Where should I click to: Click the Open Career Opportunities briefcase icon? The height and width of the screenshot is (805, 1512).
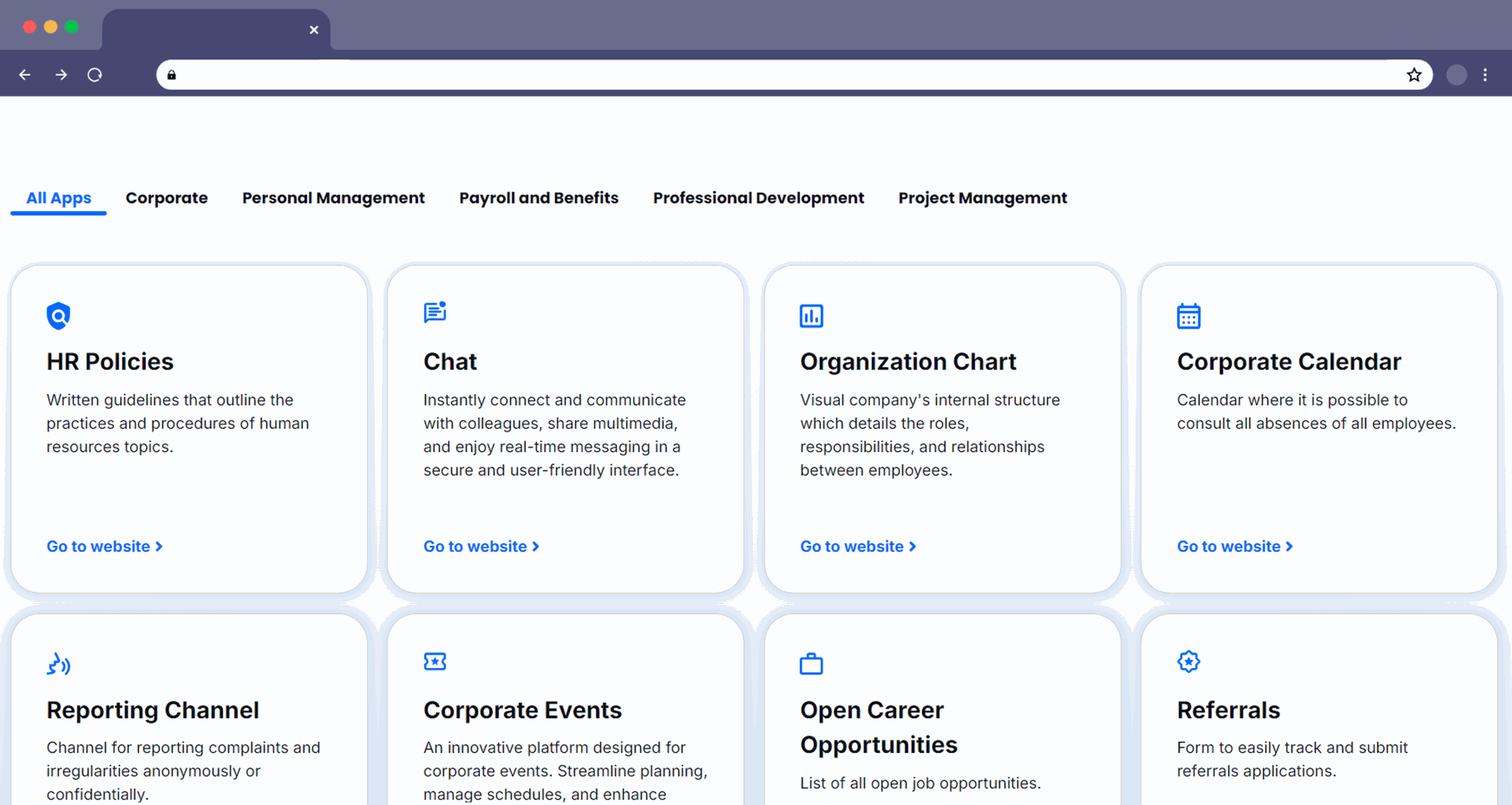[811, 664]
